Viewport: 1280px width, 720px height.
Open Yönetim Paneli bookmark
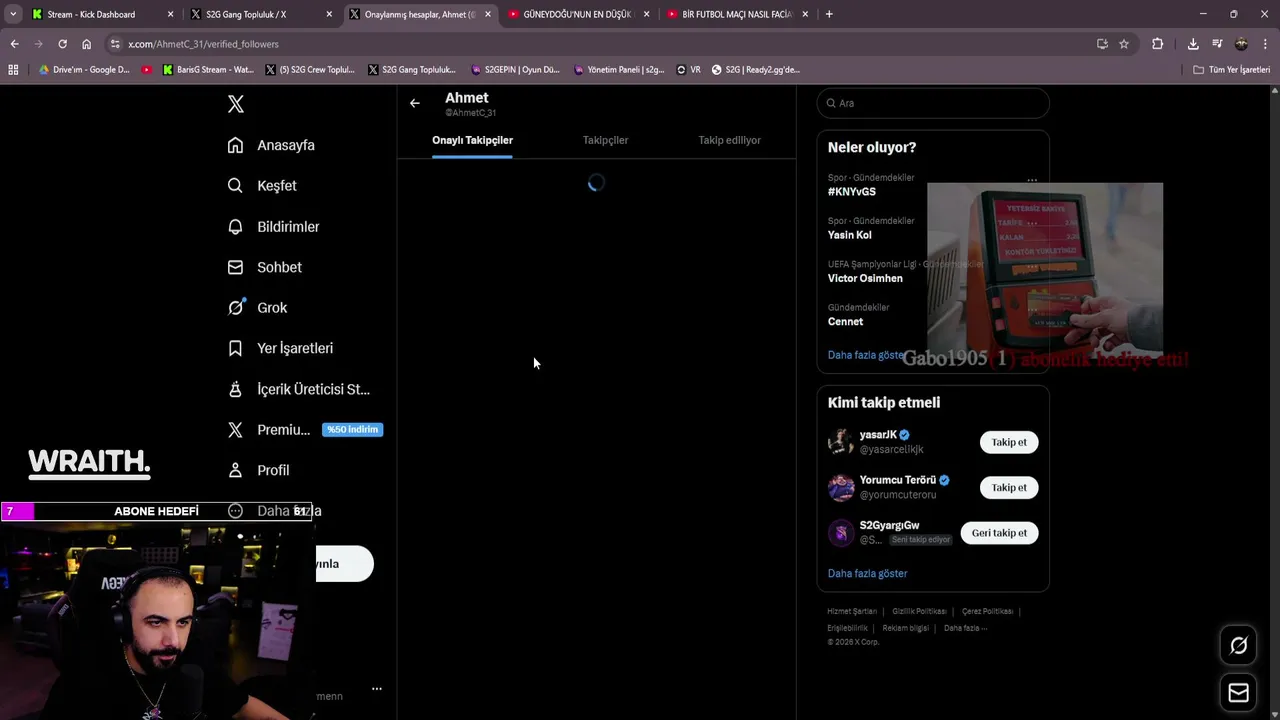(619, 70)
